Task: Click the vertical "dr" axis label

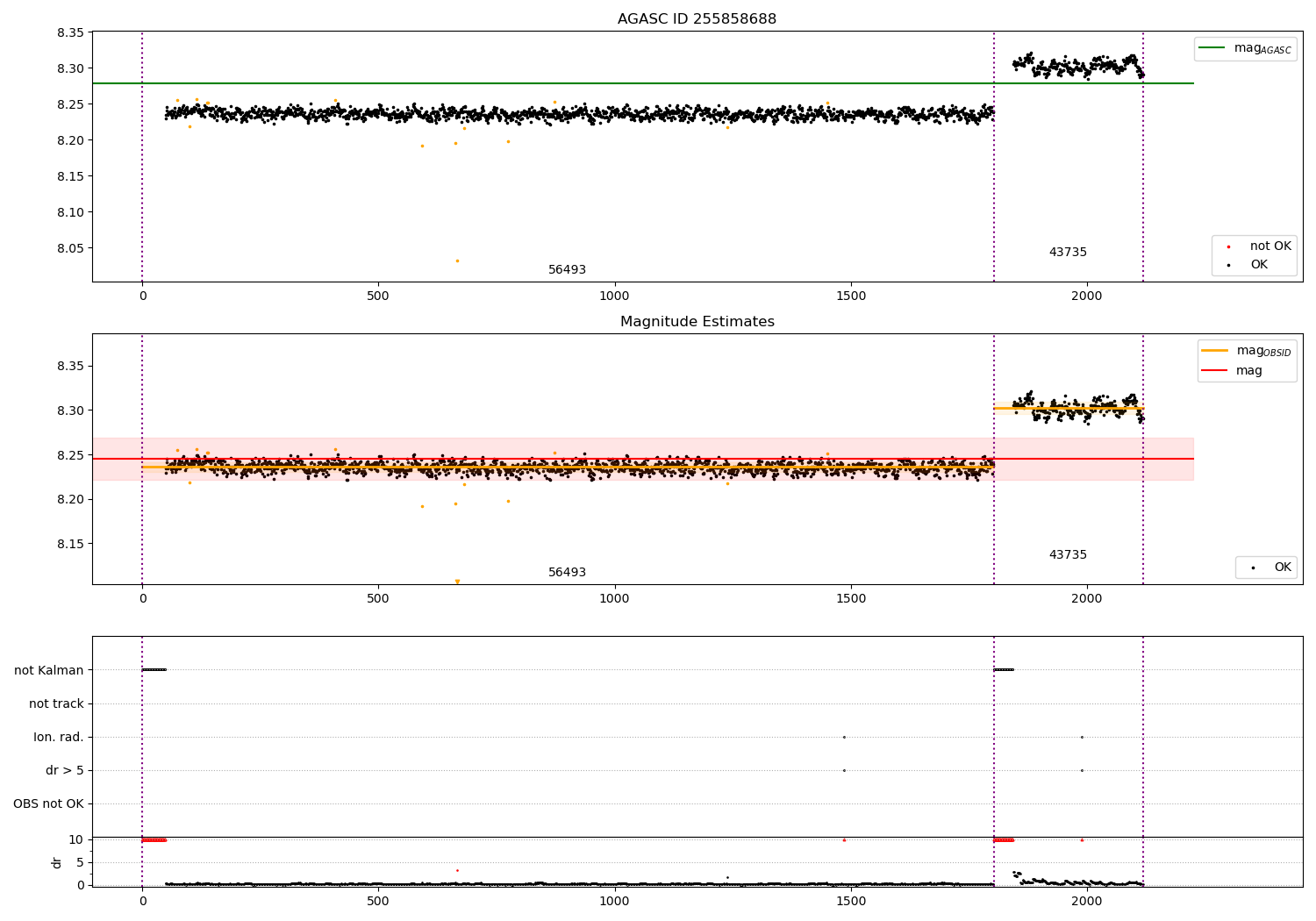Action: [x=57, y=862]
